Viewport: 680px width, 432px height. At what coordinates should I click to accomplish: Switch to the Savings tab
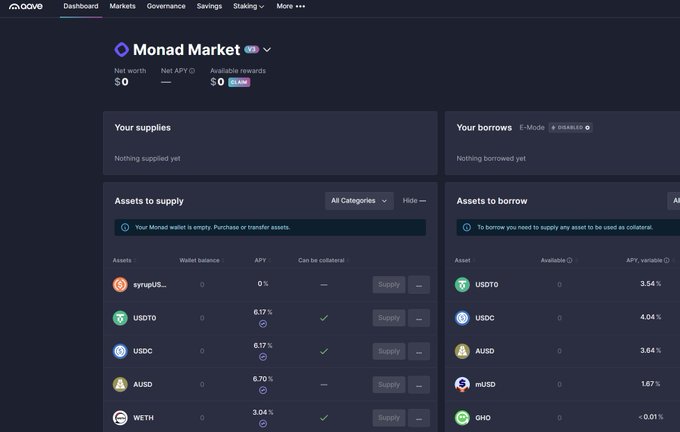[209, 6]
